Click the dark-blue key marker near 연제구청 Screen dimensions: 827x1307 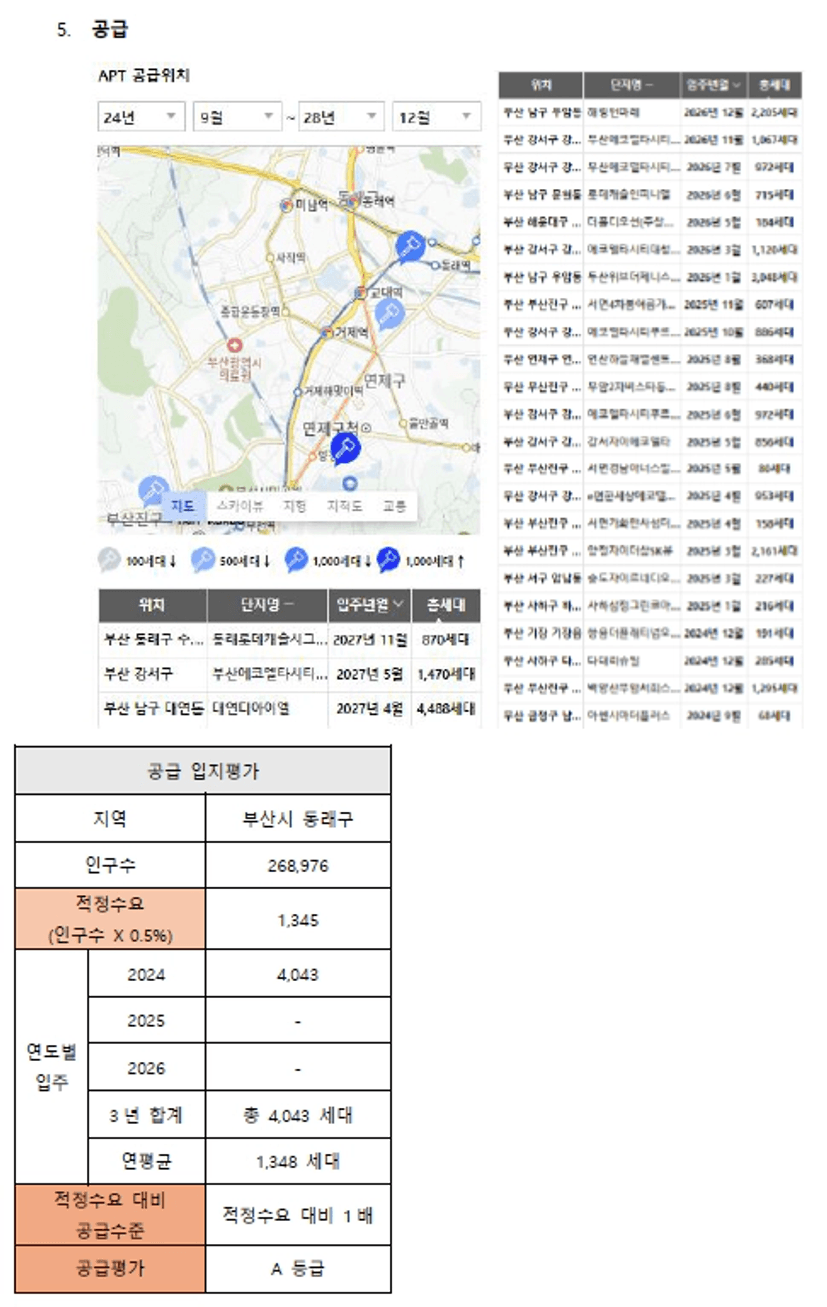point(345,447)
